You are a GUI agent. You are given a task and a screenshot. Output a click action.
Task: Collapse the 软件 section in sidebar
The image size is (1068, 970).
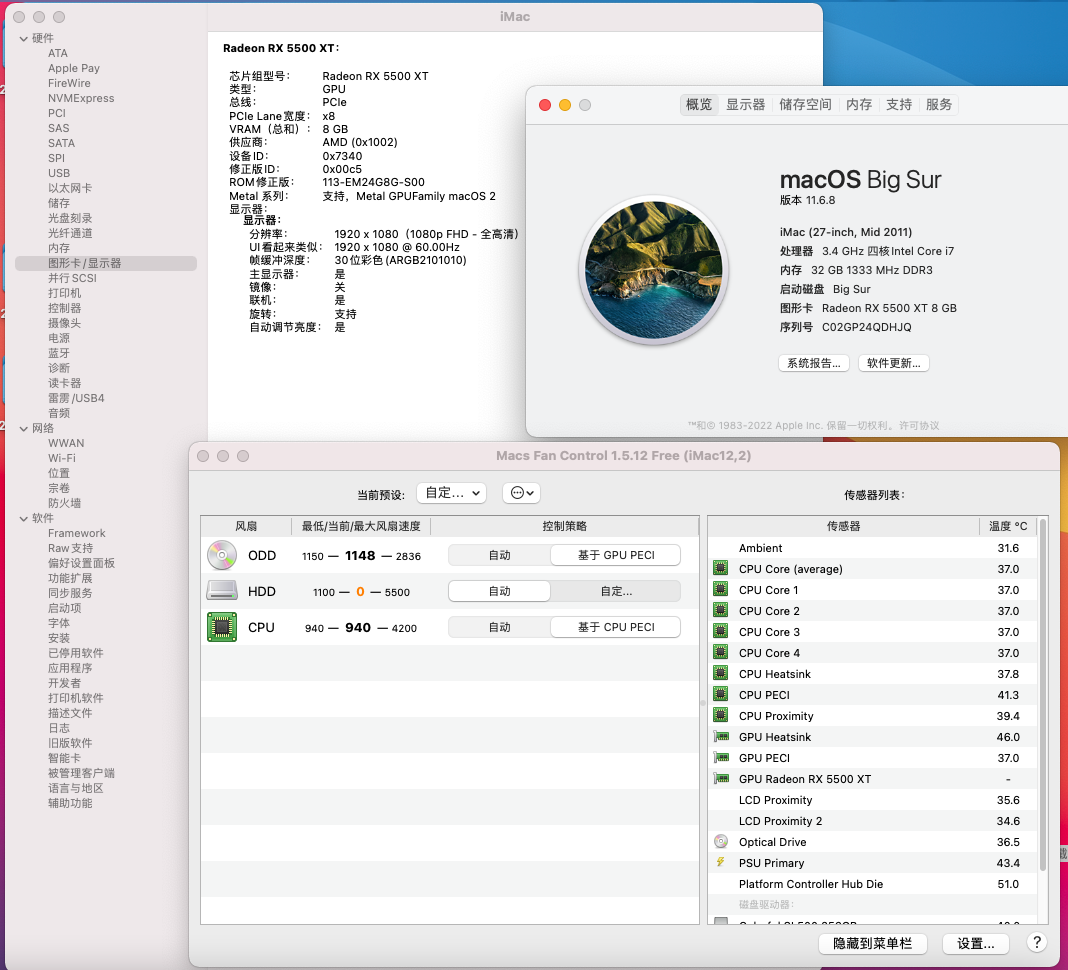point(24,518)
